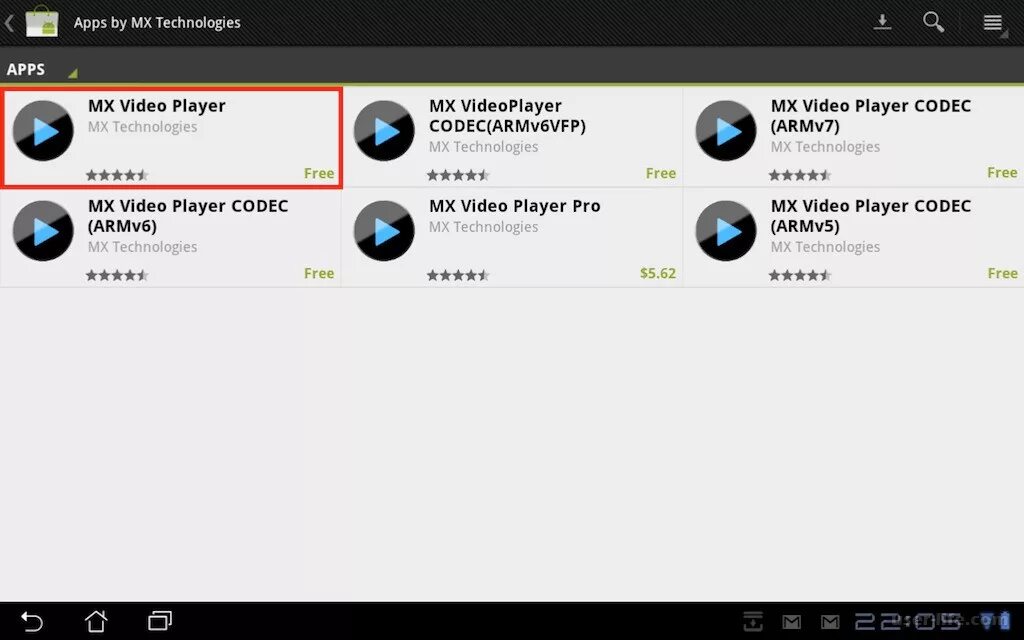Select MX Video Player CODEC (ARMv5) title
Viewport: 1024px width, 640px height.
pyautogui.click(x=871, y=216)
